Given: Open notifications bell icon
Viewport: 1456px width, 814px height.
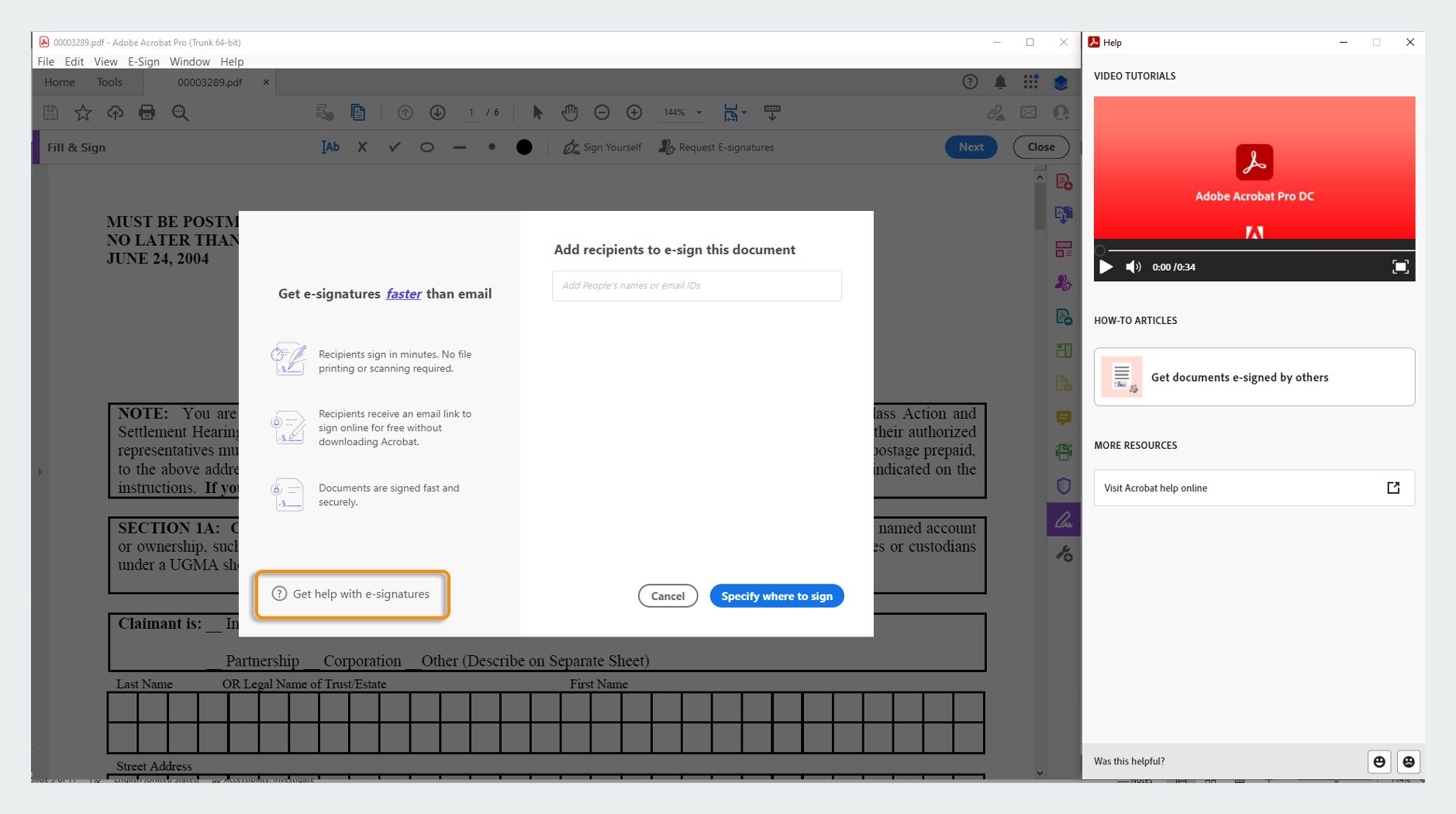Looking at the screenshot, I should pyautogui.click(x=1000, y=81).
